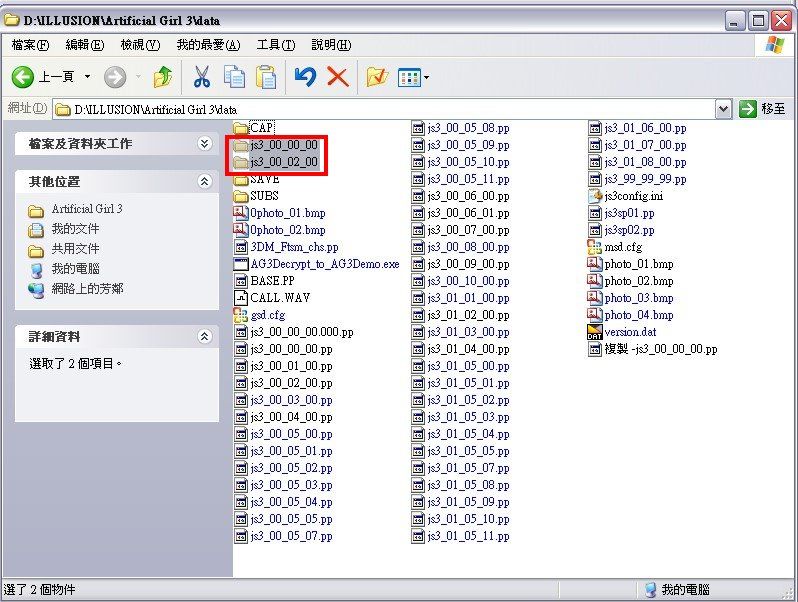Open the 我的文件 sidebar link
Viewport: 798px width, 602px height.
coord(75,229)
